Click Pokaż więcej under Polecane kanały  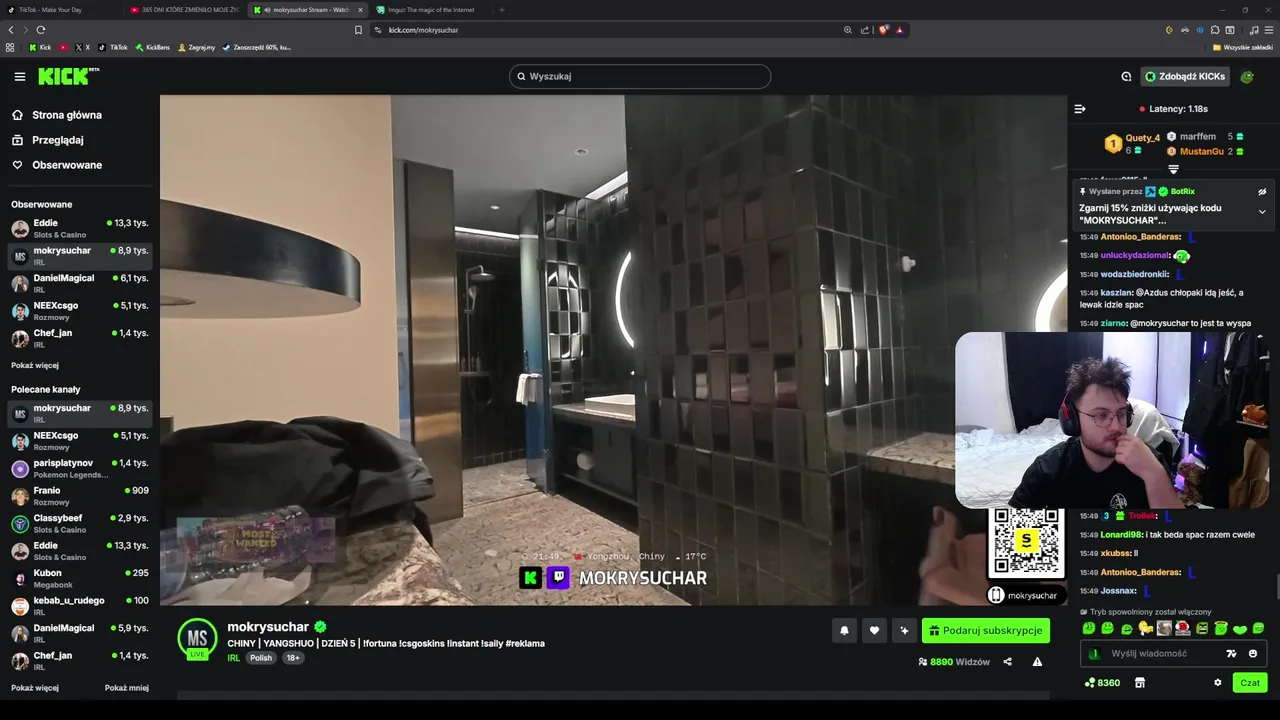pyautogui.click(x=35, y=688)
